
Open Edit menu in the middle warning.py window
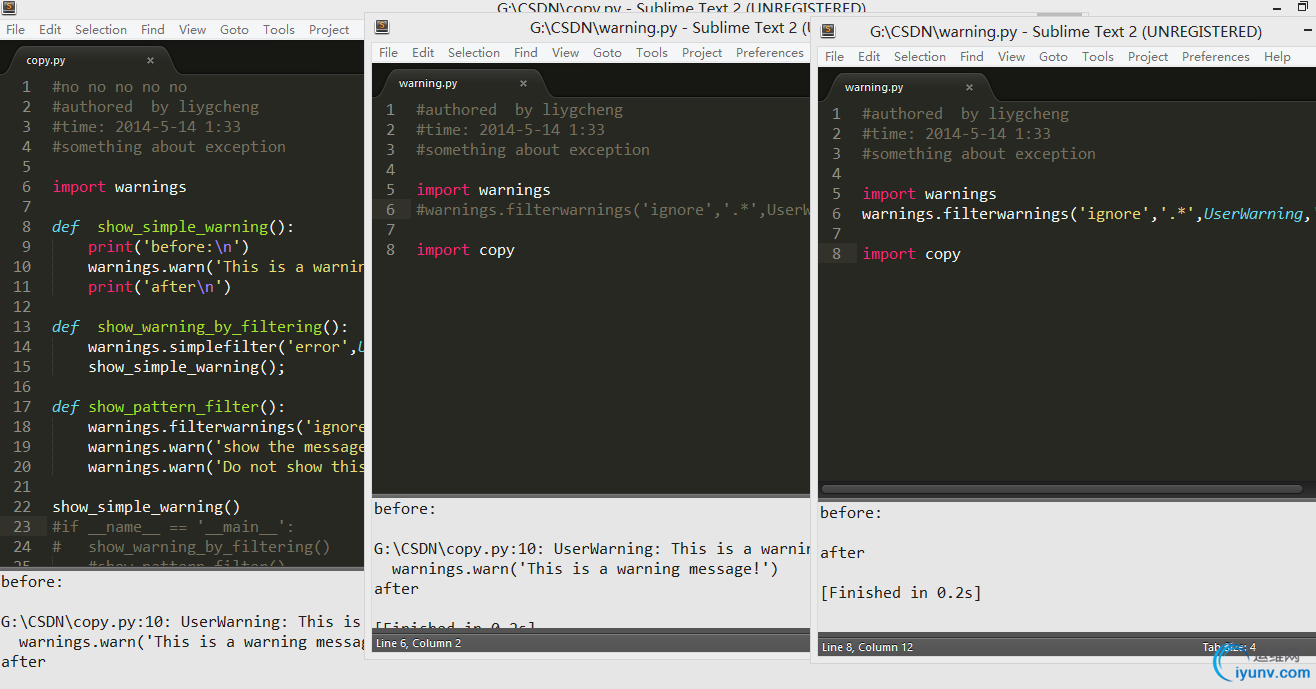pos(423,53)
